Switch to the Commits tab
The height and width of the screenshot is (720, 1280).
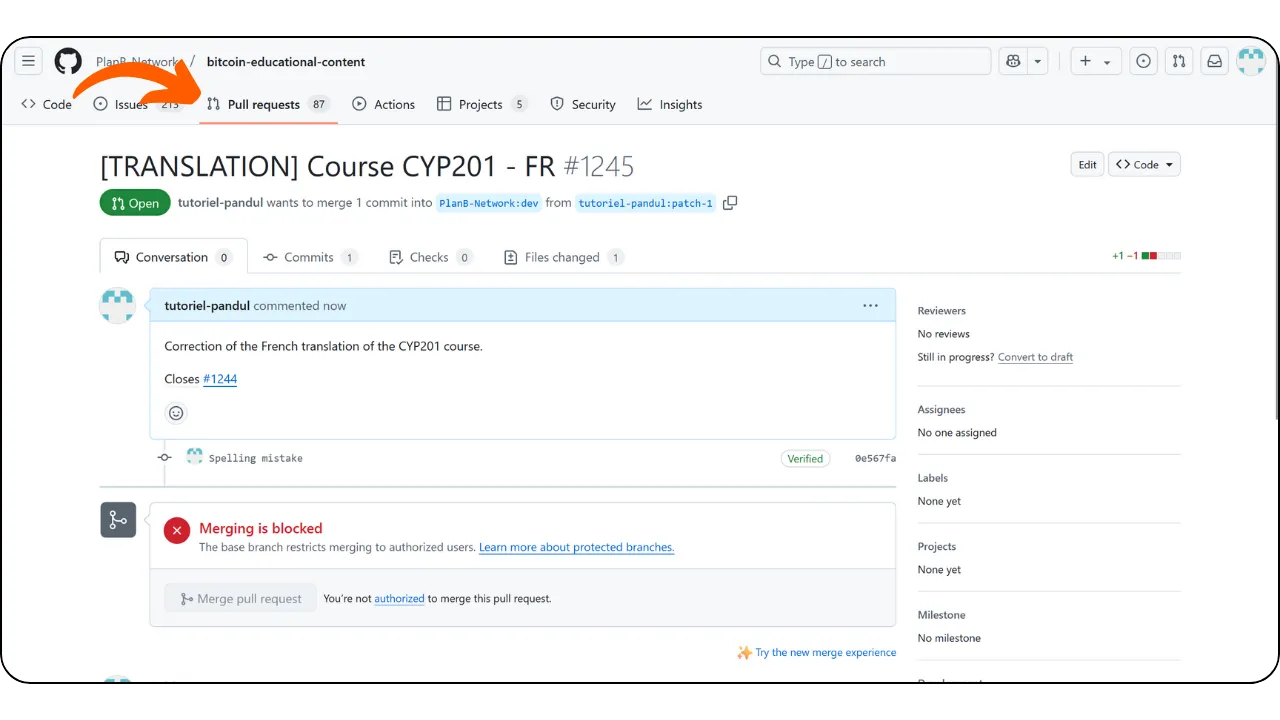(310, 257)
